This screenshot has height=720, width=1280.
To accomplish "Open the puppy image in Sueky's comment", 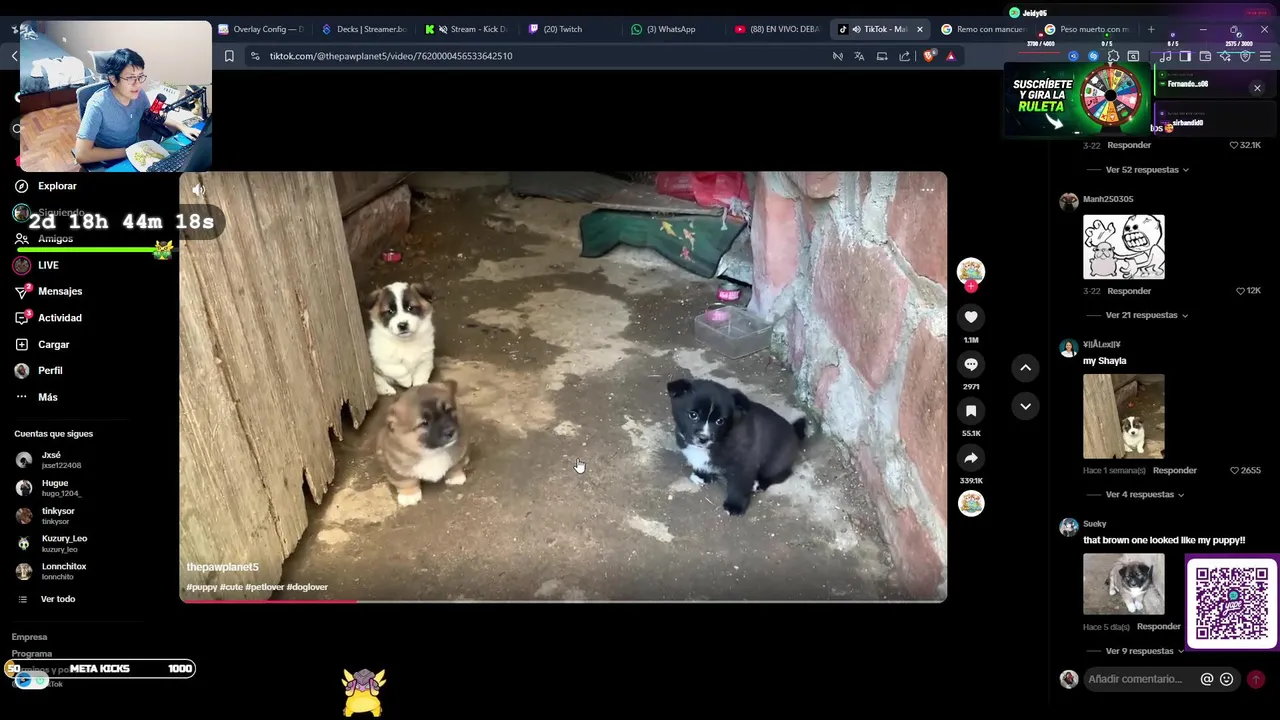I will pos(1123,584).
